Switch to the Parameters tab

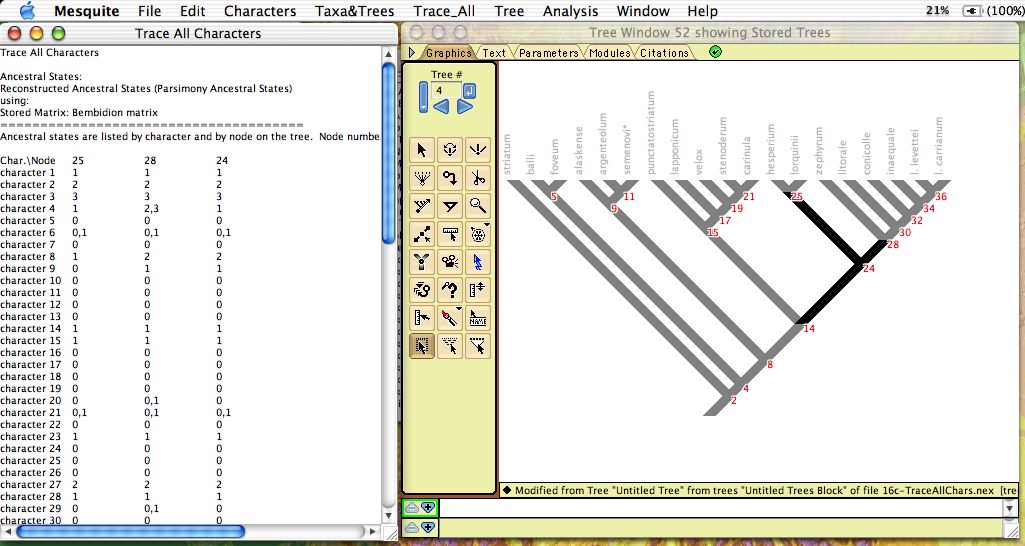click(x=548, y=52)
